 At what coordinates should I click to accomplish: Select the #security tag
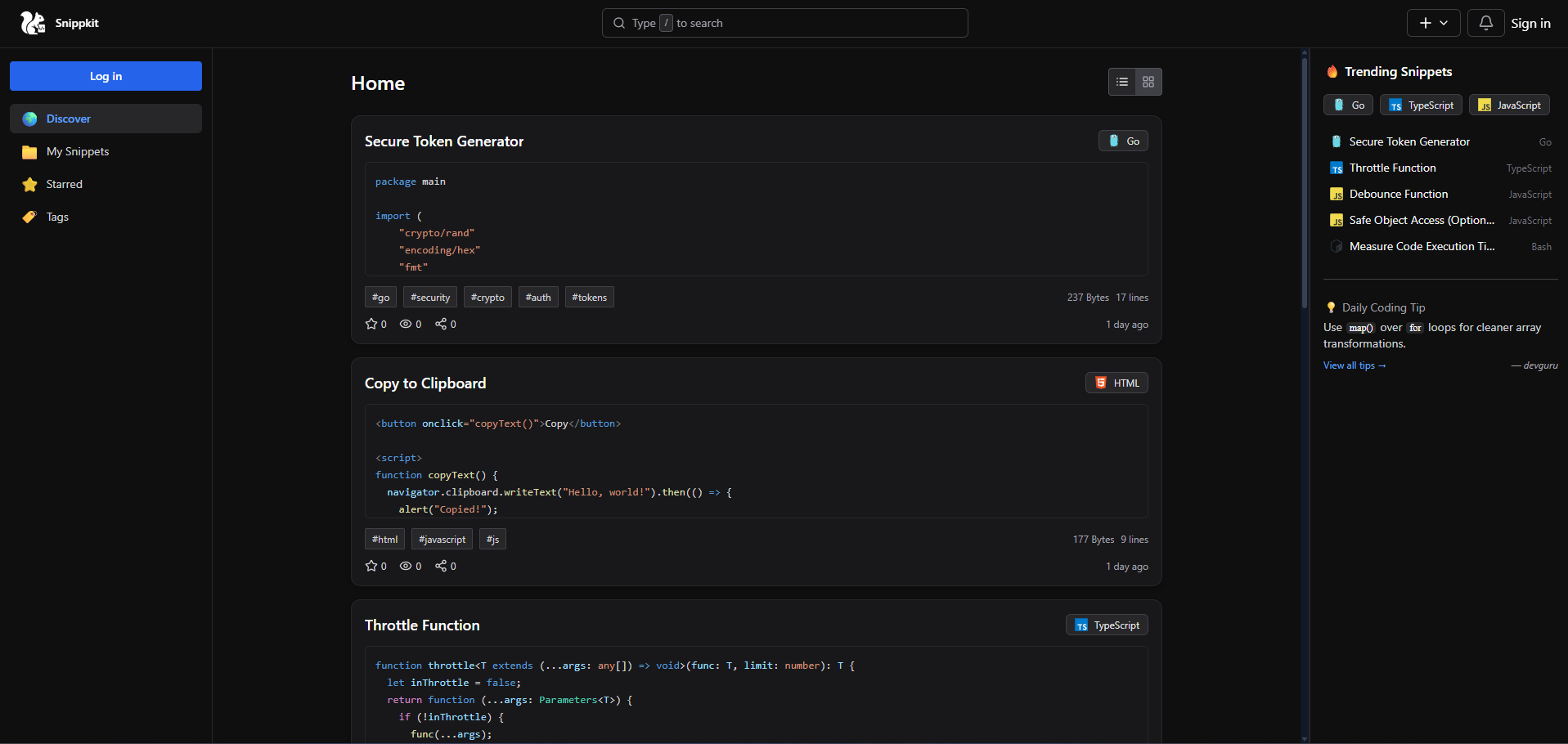[x=430, y=297]
